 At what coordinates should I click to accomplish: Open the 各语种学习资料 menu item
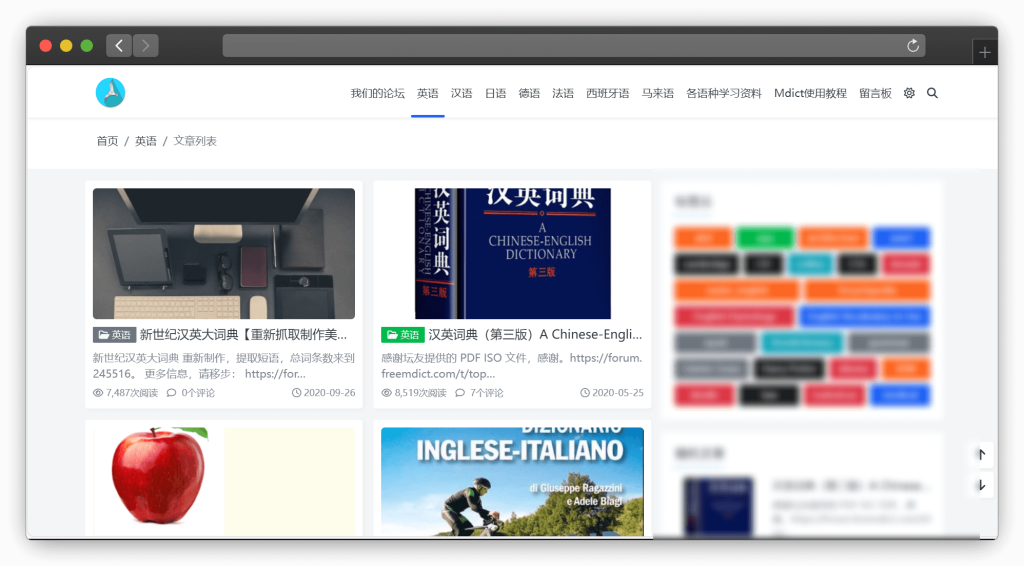724,93
